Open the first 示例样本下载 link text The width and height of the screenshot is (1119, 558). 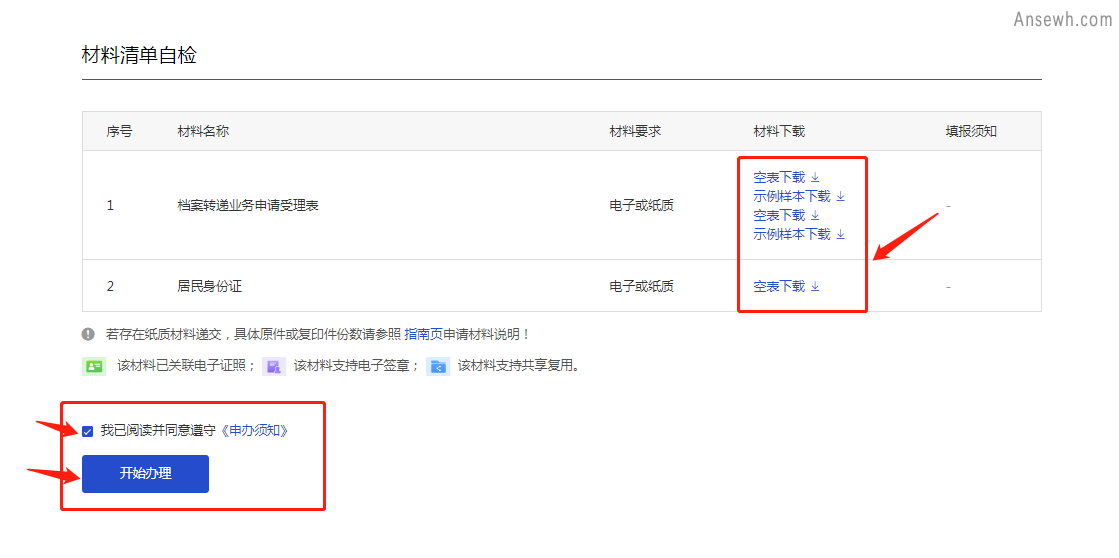click(x=791, y=197)
